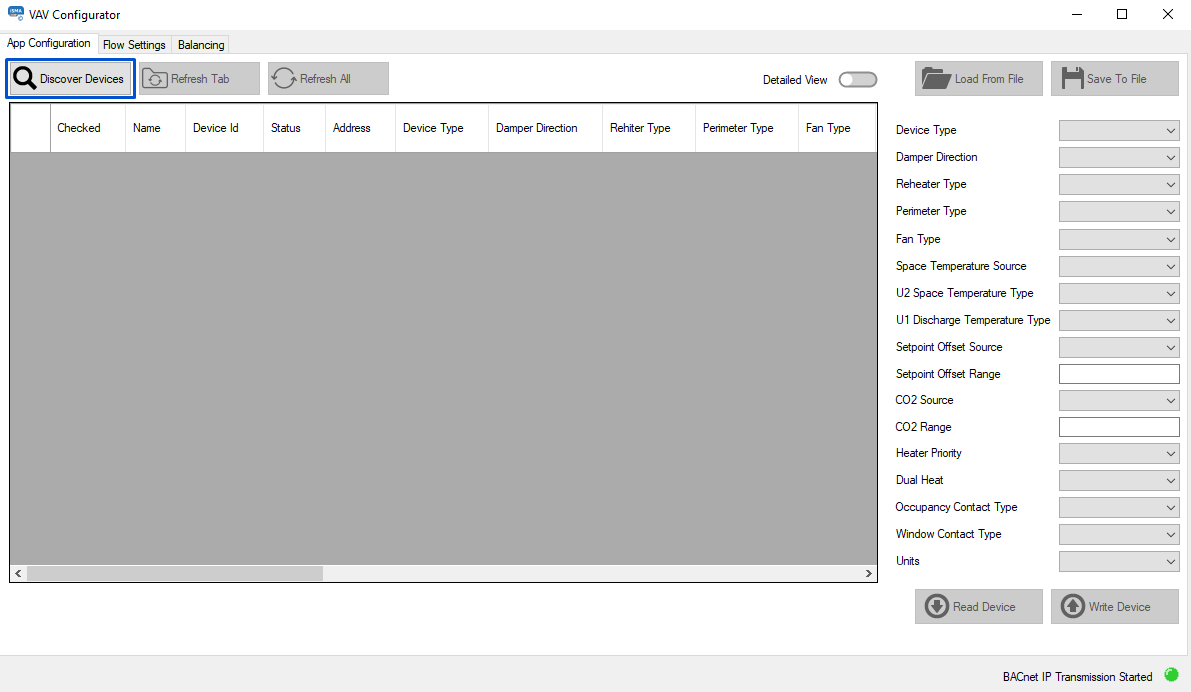Click the Refresh All spinning arrows icon

click(x=284, y=77)
